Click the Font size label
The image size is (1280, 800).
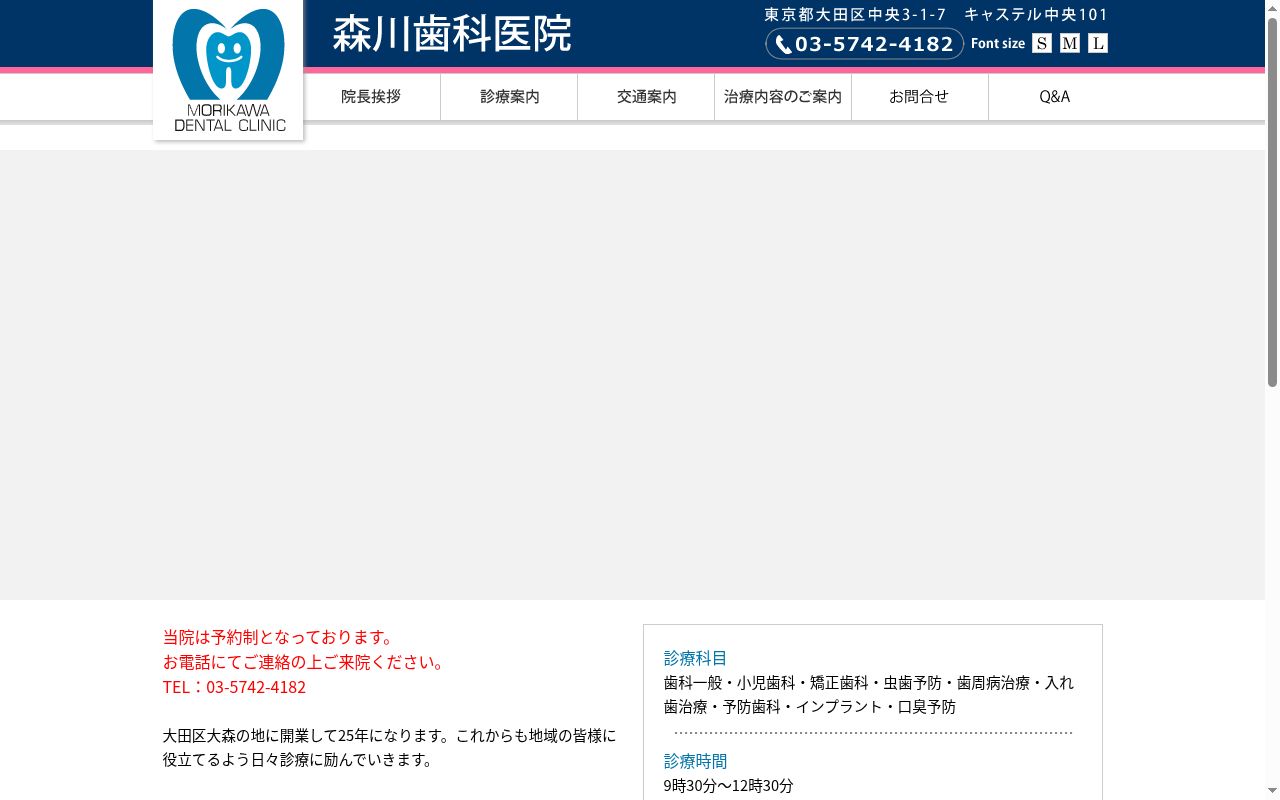click(998, 43)
